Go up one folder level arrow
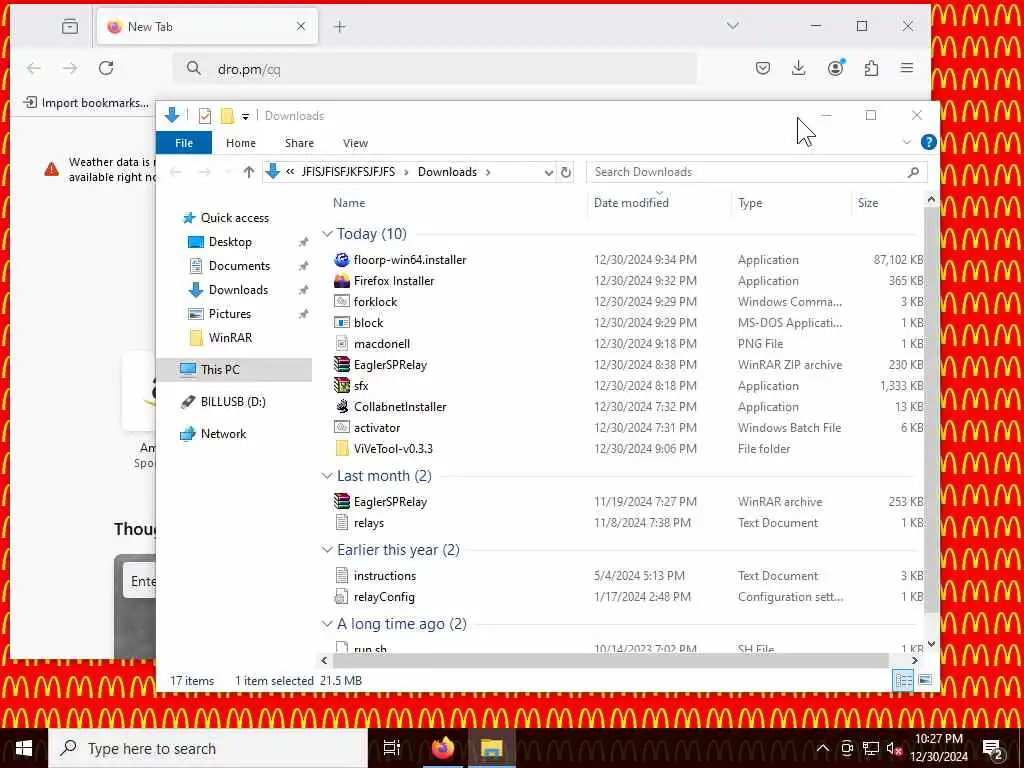The image size is (1024, 768). click(x=248, y=172)
